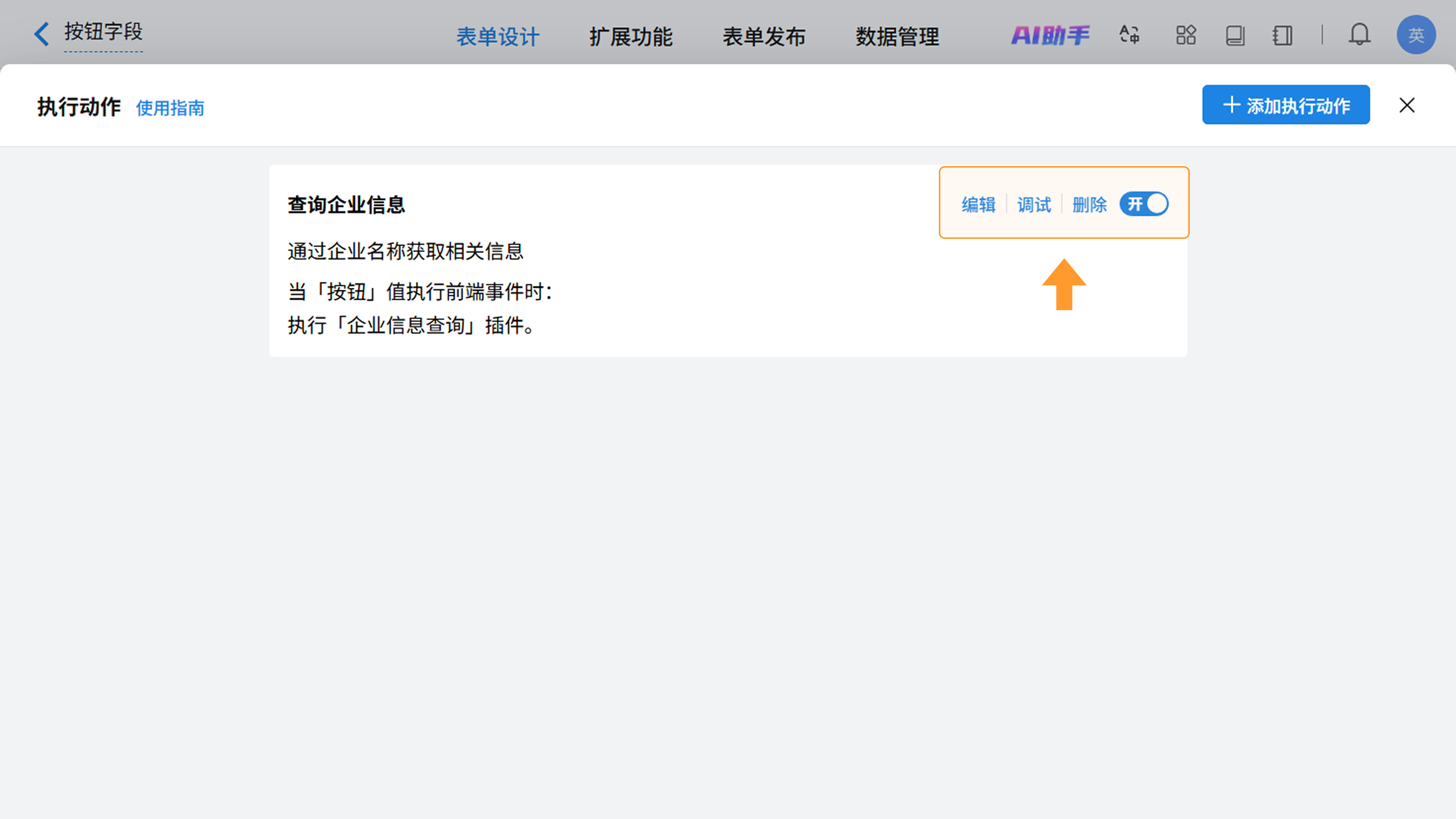
Task: Click the language translation icon
Action: [1129, 35]
